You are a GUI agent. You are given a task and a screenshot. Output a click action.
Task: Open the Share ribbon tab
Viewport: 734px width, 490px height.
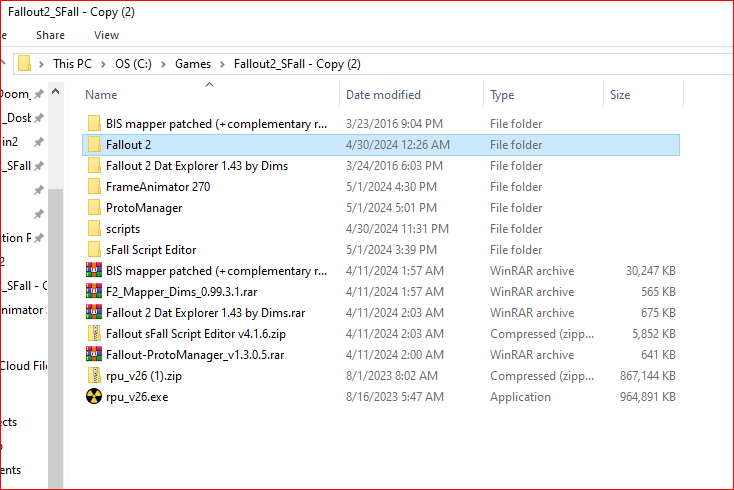coord(51,35)
